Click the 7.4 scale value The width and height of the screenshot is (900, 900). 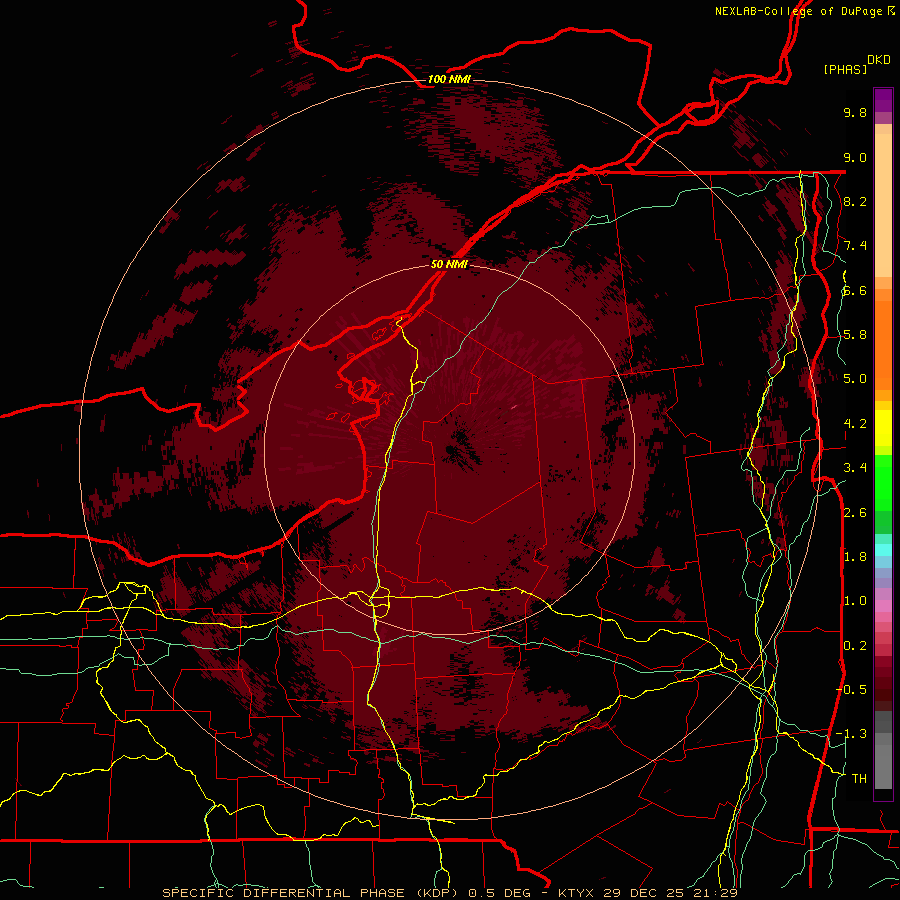[855, 246]
